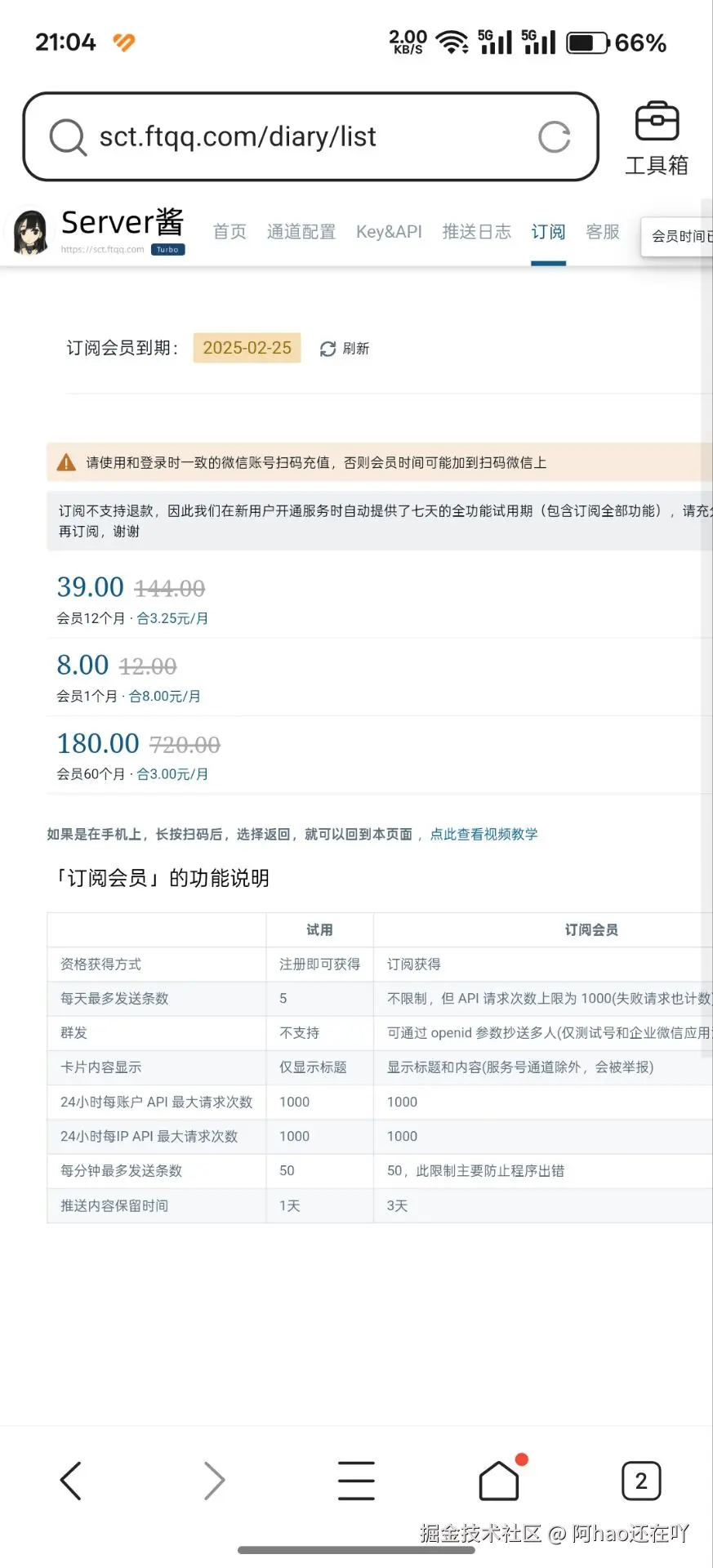Choose the 8.00 one-month membership plan
The height and width of the screenshot is (1568, 713).
(x=380, y=677)
